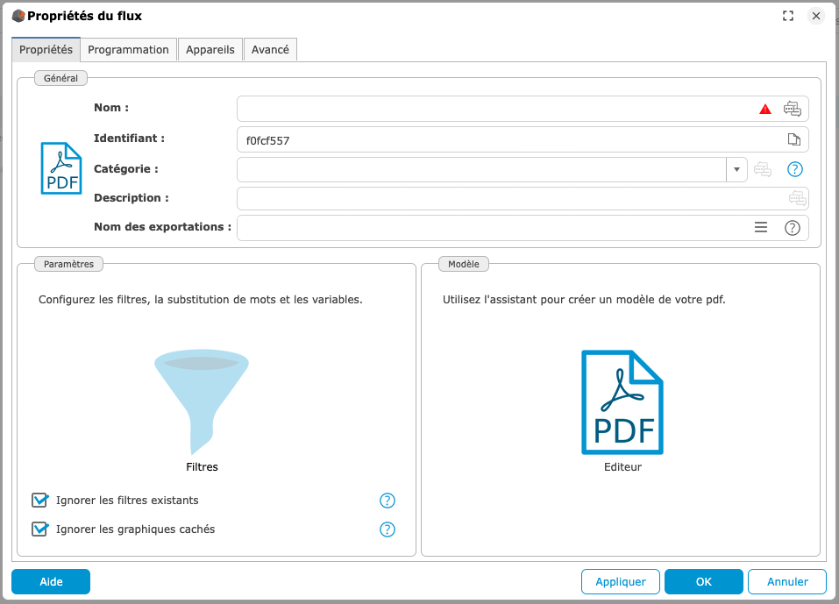Confirm with the OK button
Image resolution: width=839 pixels, height=604 pixels.
(x=703, y=582)
